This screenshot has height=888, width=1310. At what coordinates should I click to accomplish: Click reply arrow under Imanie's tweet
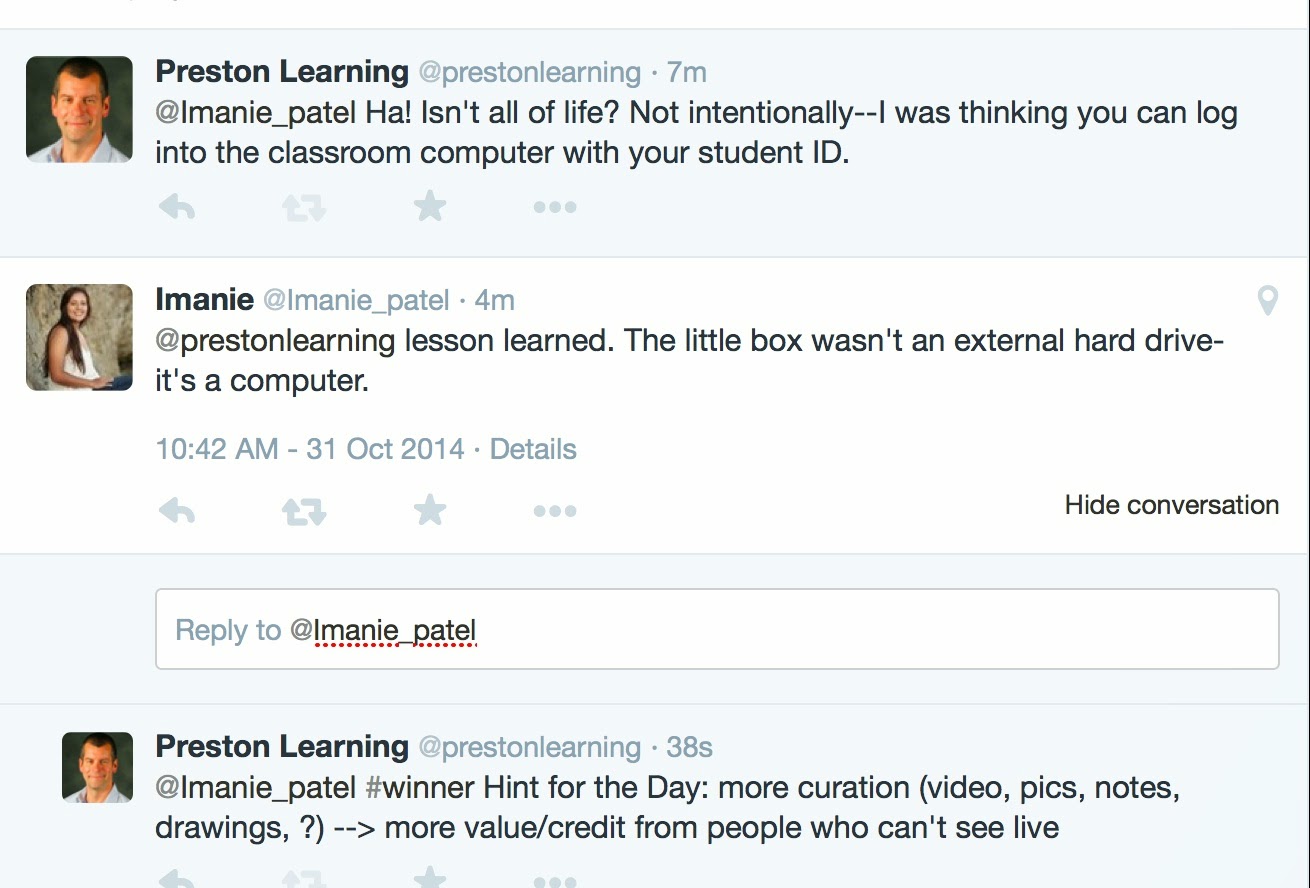tap(177, 511)
